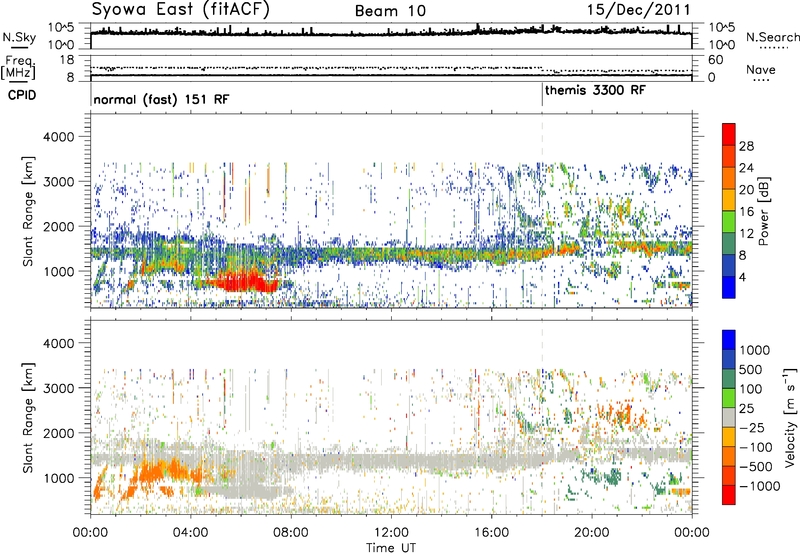
Task: Click the "04:00" time tick label
Action: tap(190, 533)
